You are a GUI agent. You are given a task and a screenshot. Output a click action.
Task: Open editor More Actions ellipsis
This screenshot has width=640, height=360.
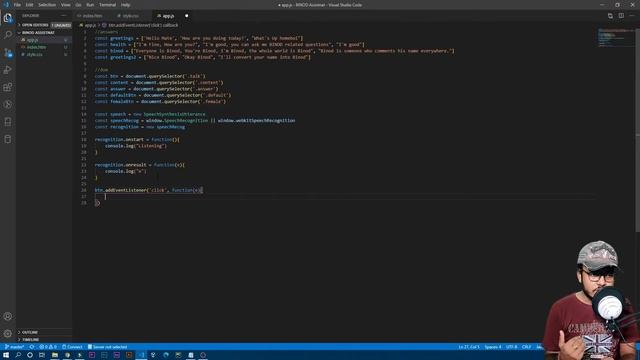click(x=632, y=16)
